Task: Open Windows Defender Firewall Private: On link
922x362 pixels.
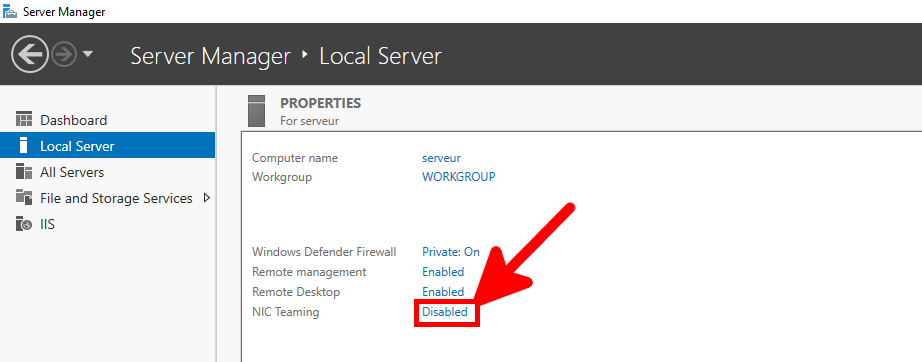Action: pyautogui.click(x=451, y=252)
